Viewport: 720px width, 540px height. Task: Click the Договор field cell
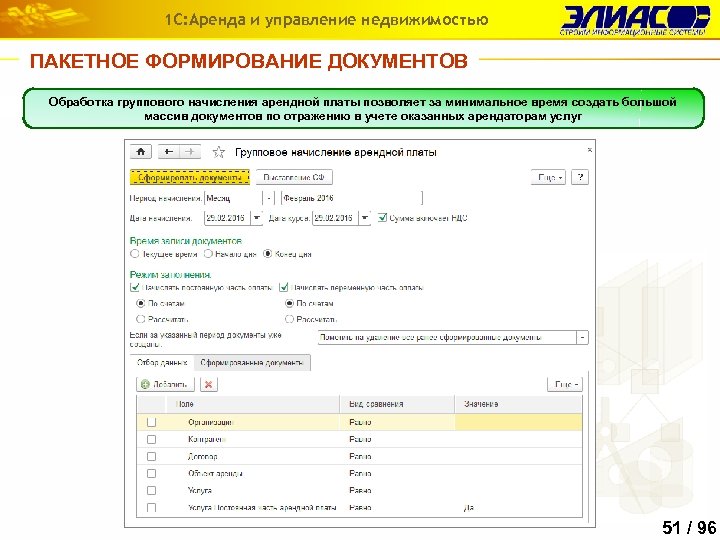click(x=252, y=456)
